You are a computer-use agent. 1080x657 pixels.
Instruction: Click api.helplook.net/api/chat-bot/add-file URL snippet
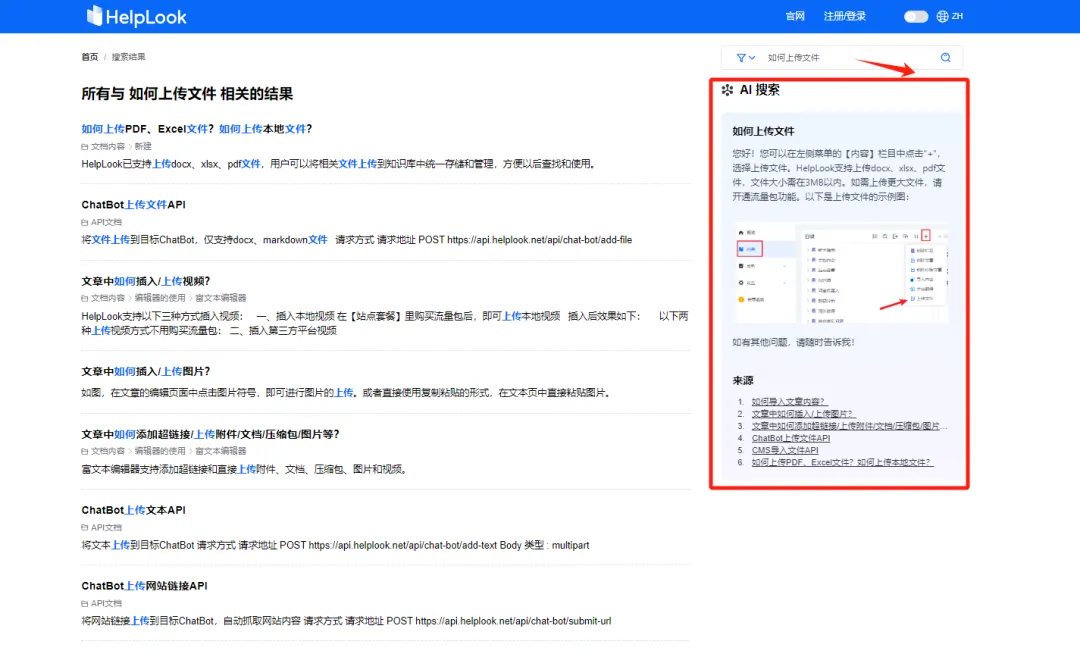point(539,240)
